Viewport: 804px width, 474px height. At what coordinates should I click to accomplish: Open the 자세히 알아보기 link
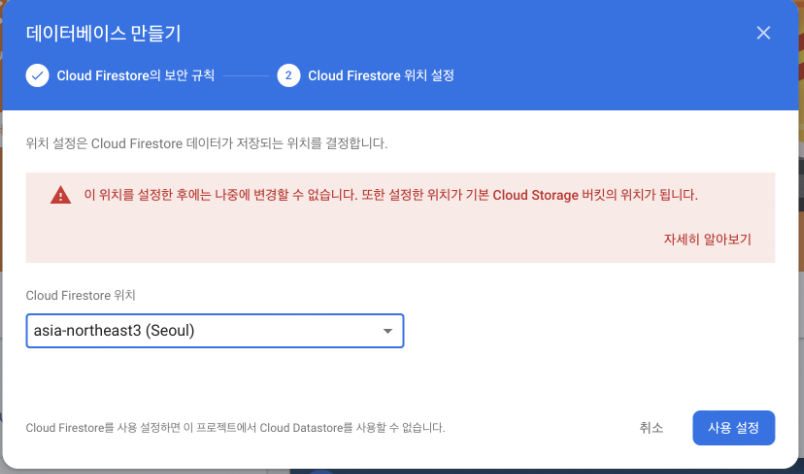[707, 239]
